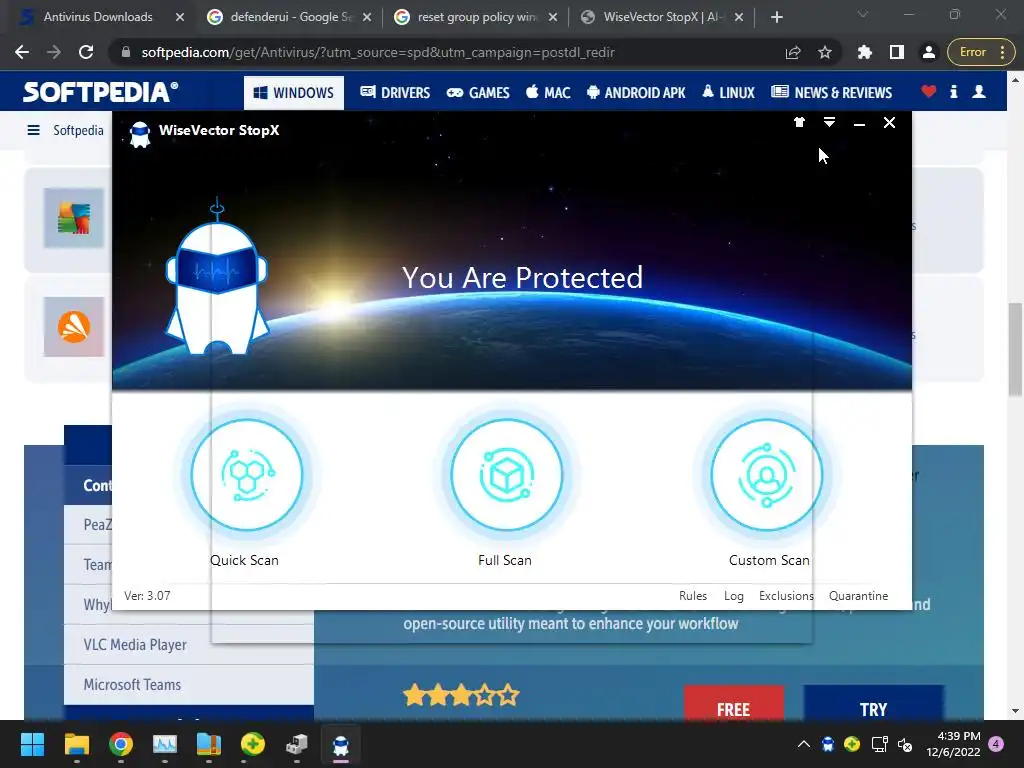Open Chrome profile avatar

pyautogui.click(x=928, y=52)
